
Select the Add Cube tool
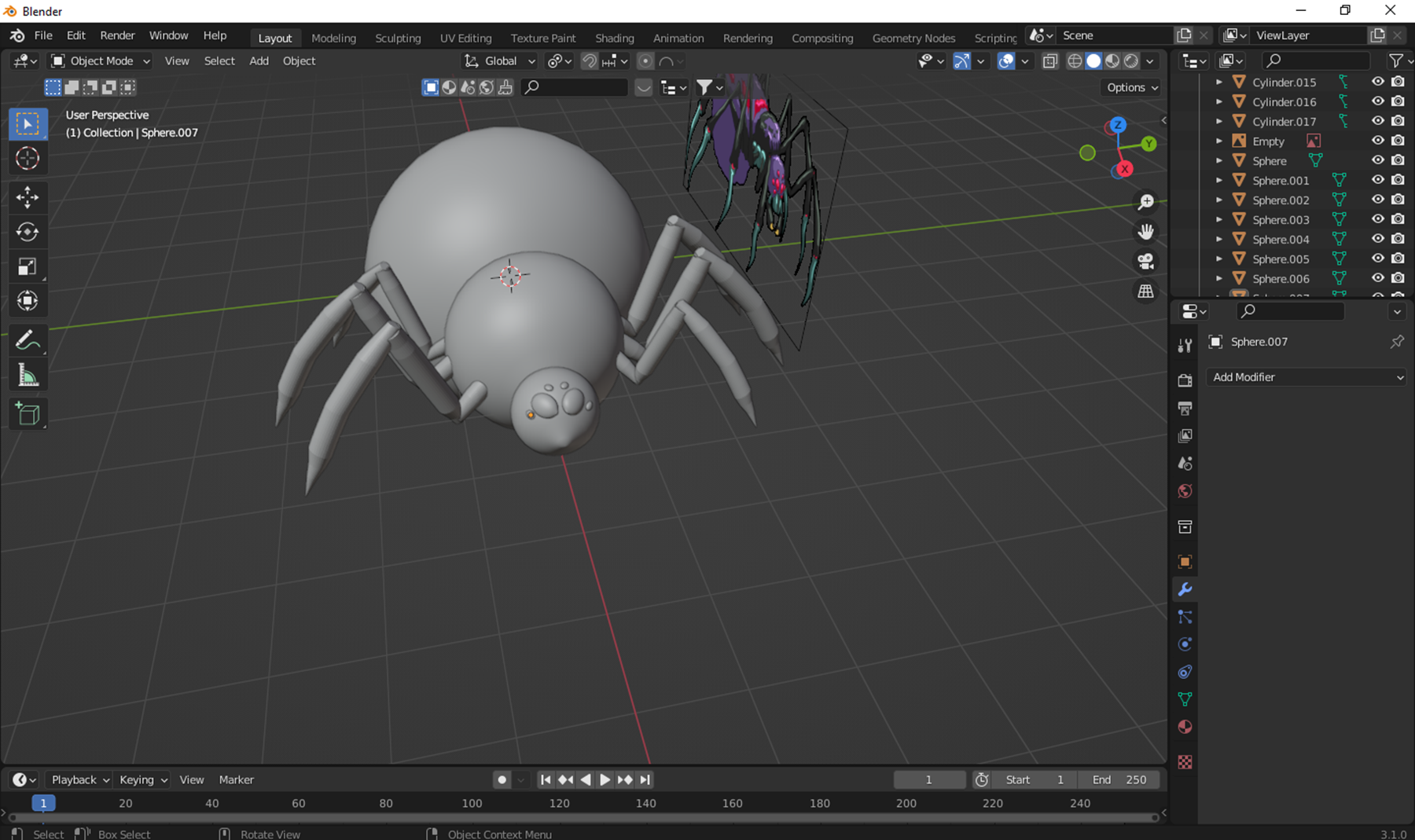tap(28, 413)
